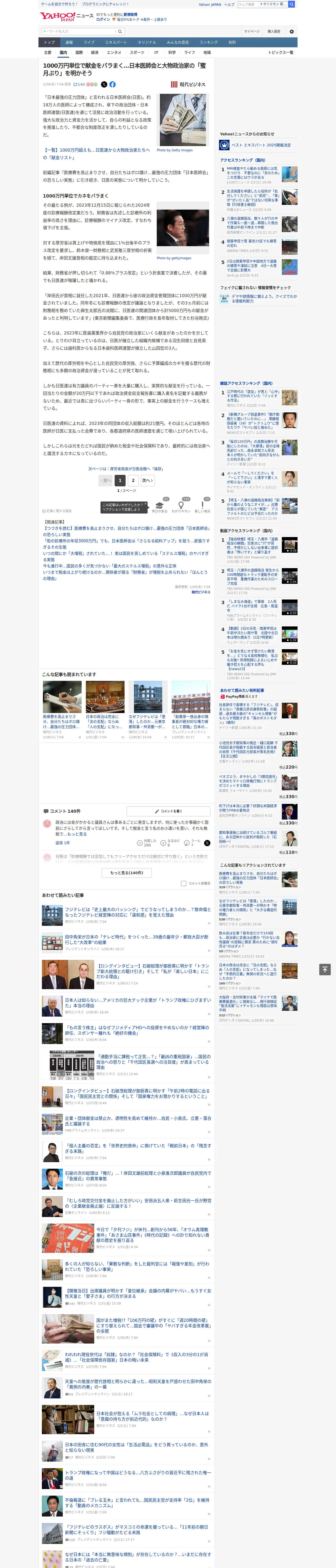Select the エキスパート navigation tab

(x=116, y=43)
